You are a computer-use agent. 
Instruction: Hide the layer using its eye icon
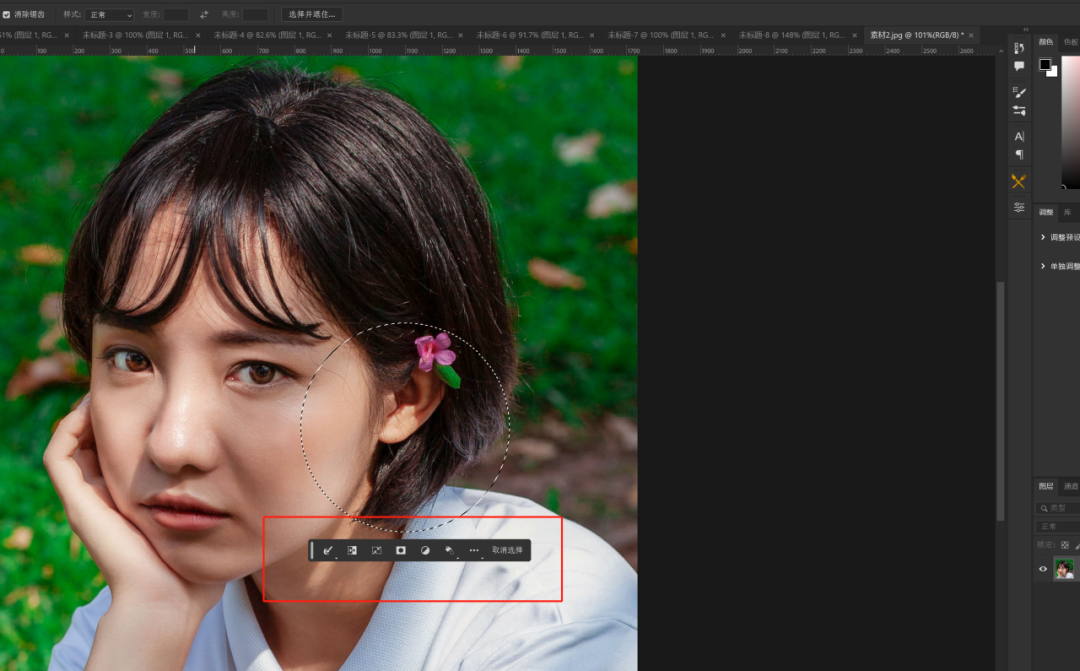1043,569
